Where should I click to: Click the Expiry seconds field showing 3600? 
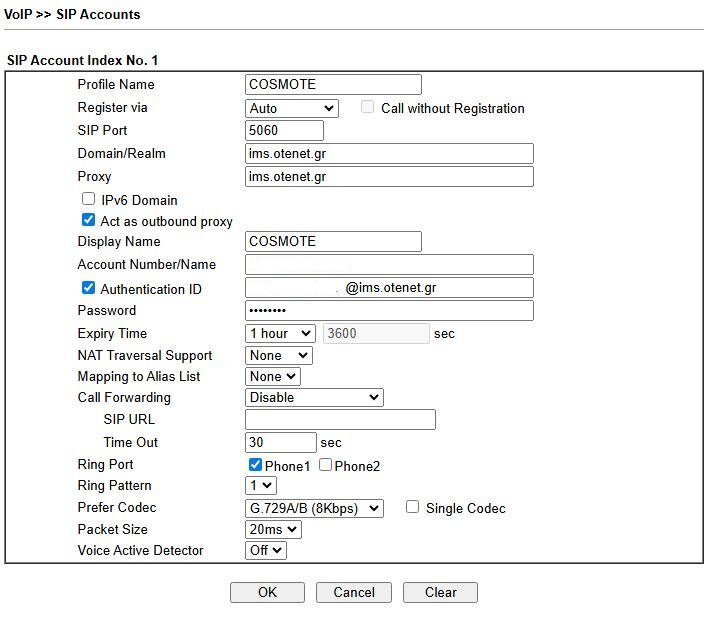pyautogui.click(x=376, y=333)
